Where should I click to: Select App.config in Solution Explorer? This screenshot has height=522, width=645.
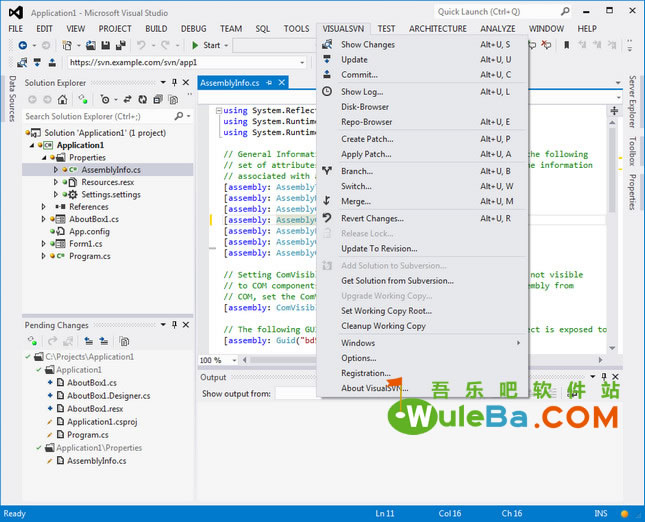point(89,231)
